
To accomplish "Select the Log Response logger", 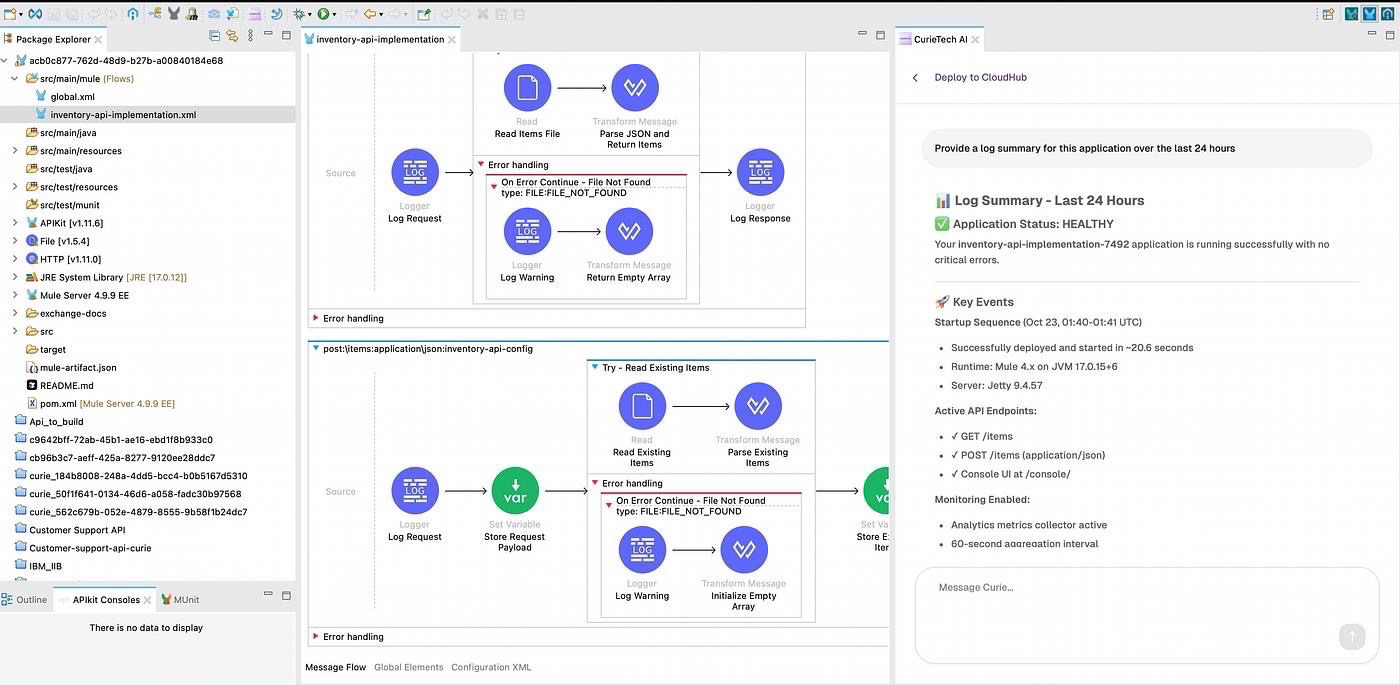I will (760, 173).
